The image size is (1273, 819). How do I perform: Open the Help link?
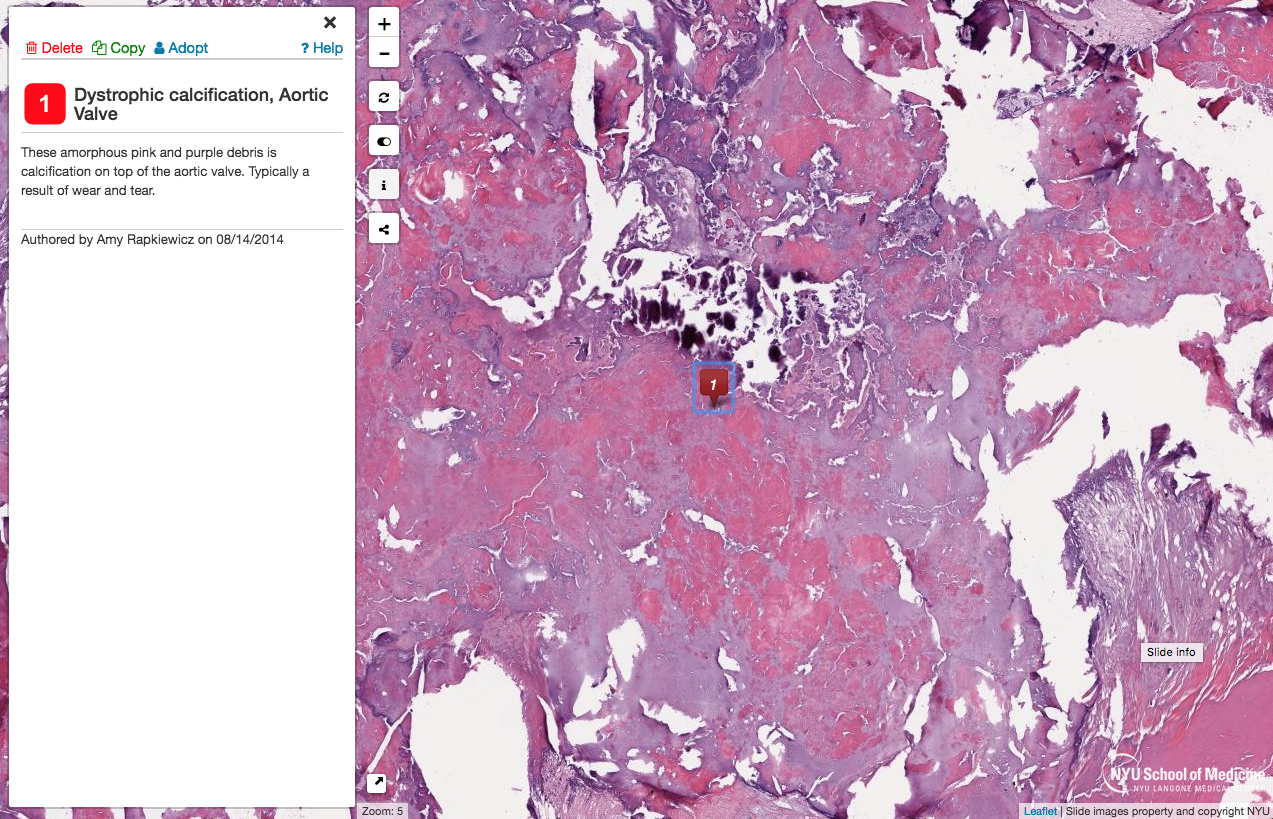322,48
